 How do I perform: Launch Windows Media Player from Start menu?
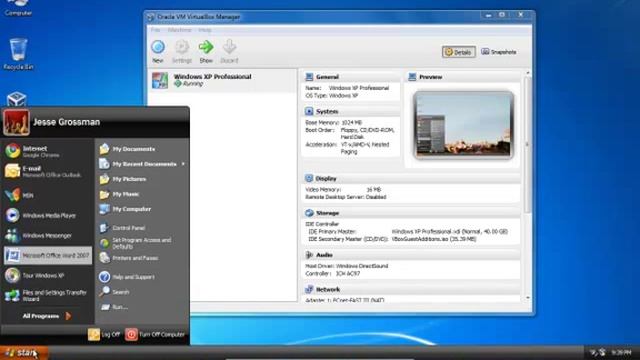47,215
